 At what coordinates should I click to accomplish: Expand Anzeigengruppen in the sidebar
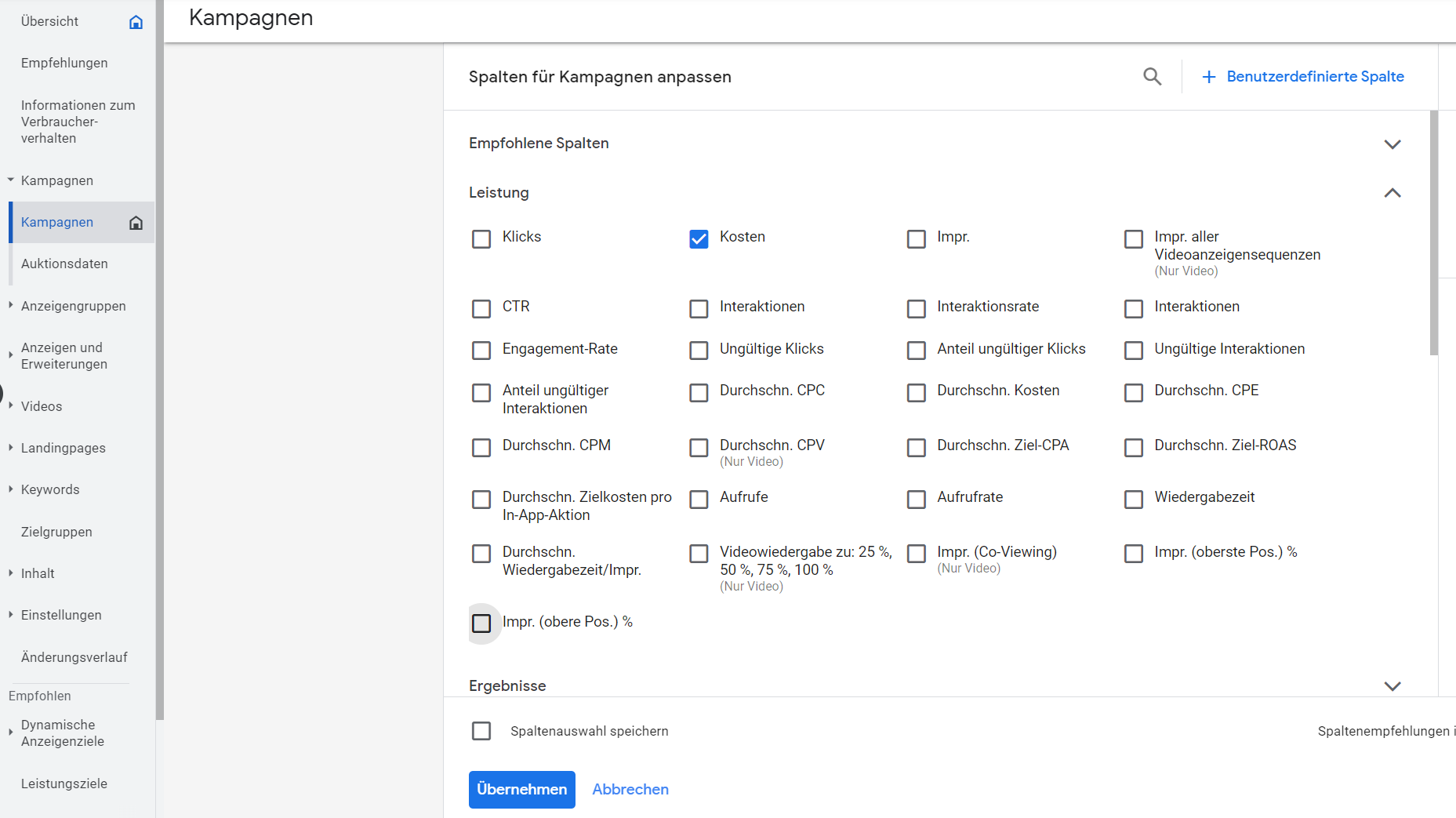point(11,305)
